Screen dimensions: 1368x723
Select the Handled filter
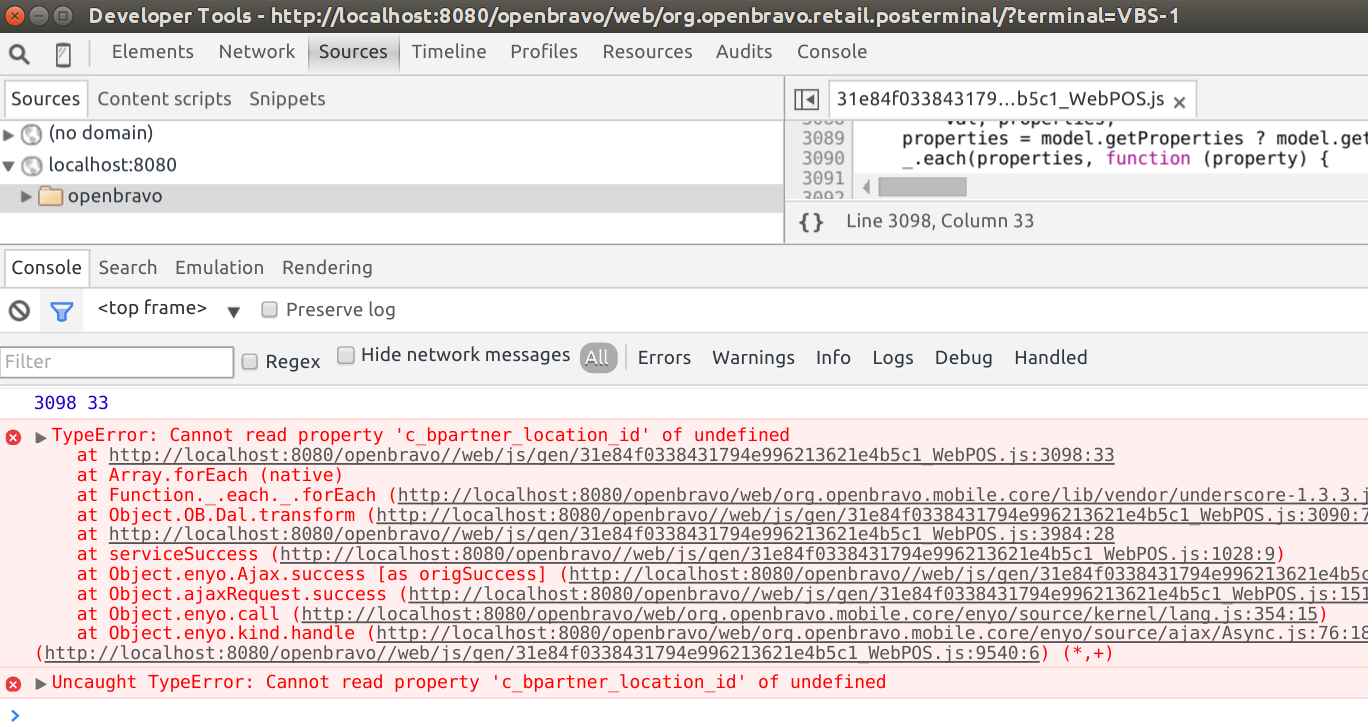[1050, 358]
